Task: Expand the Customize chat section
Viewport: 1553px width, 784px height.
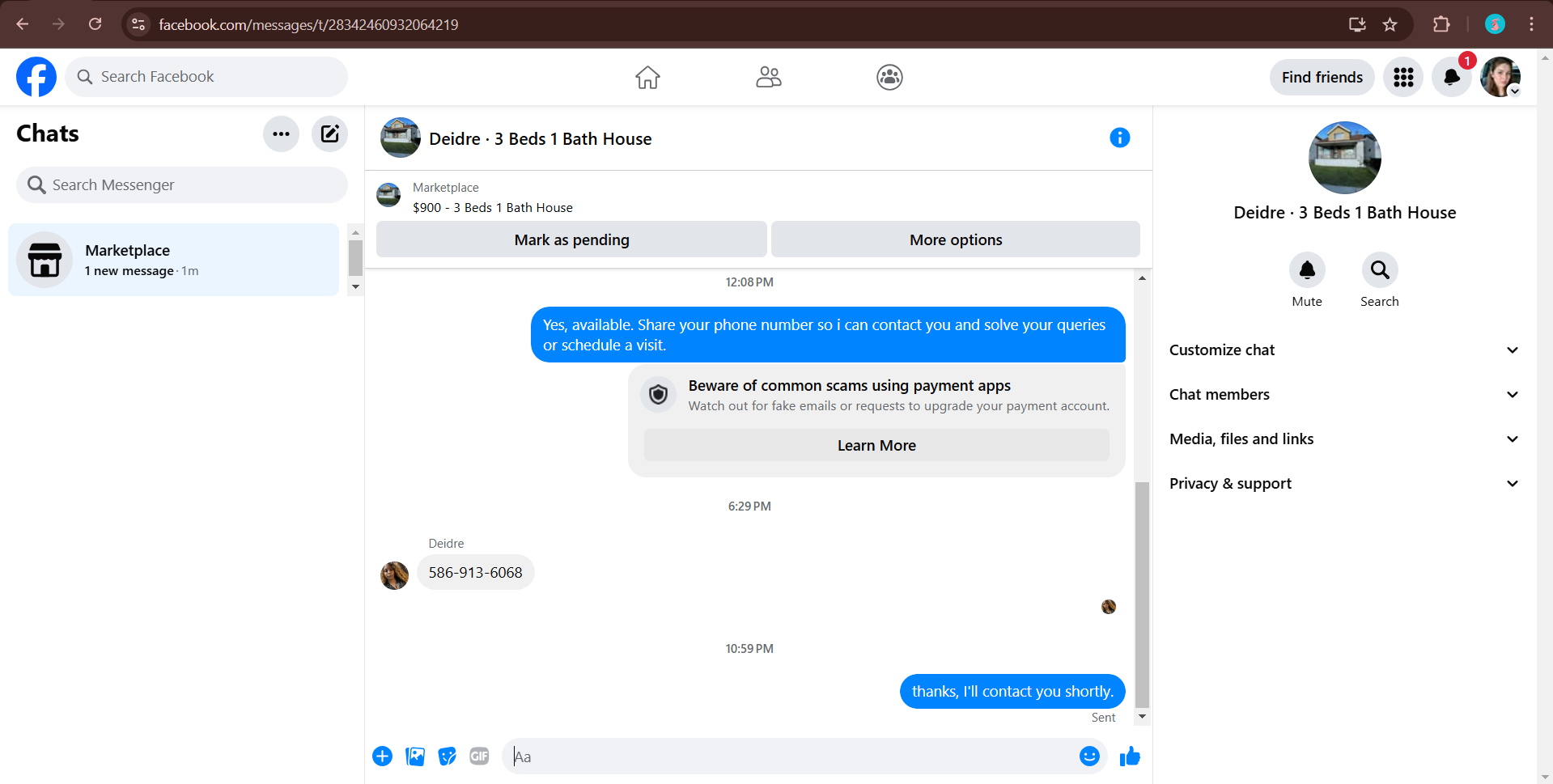Action: (1343, 350)
